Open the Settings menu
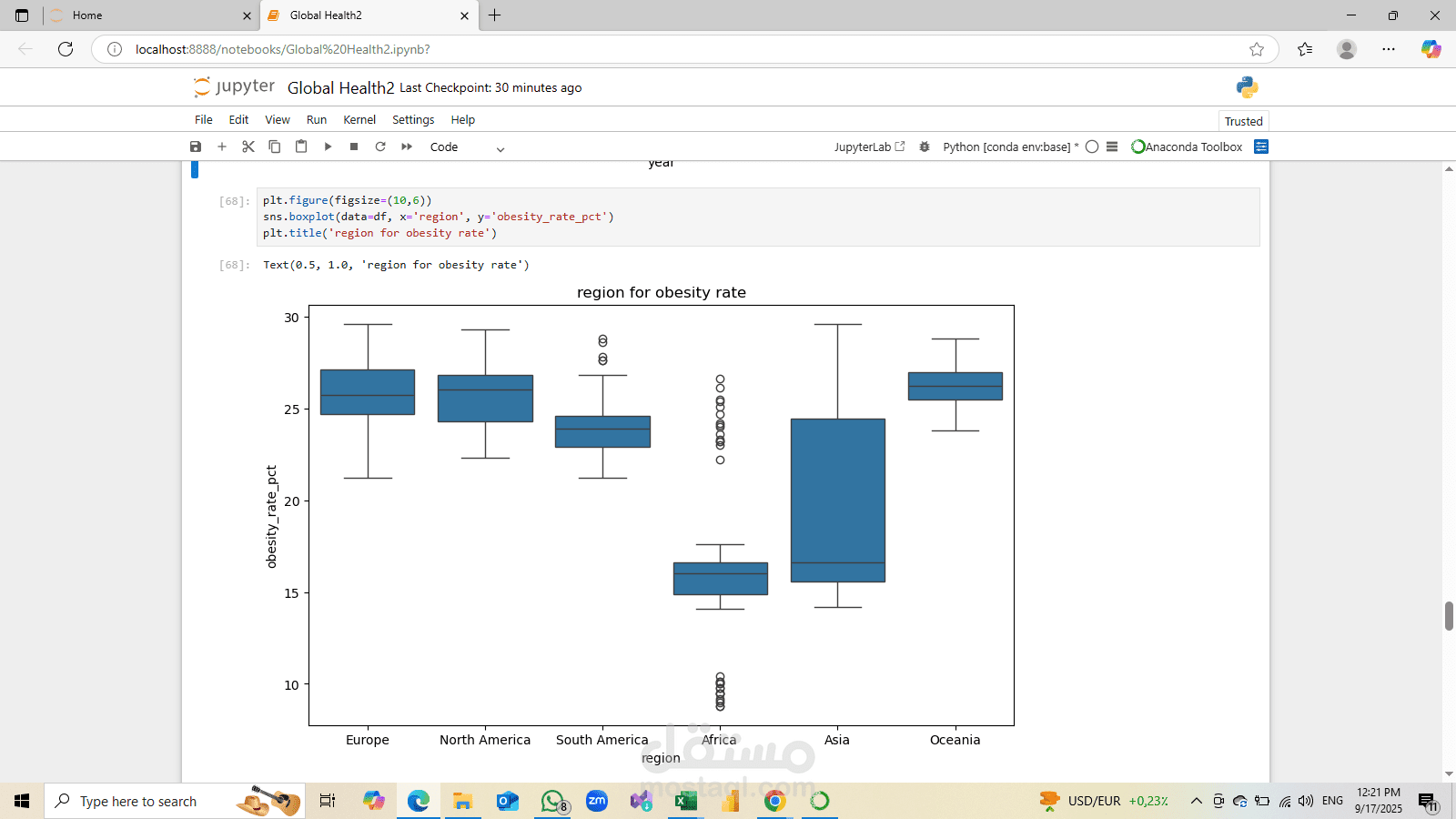 [x=413, y=119]
